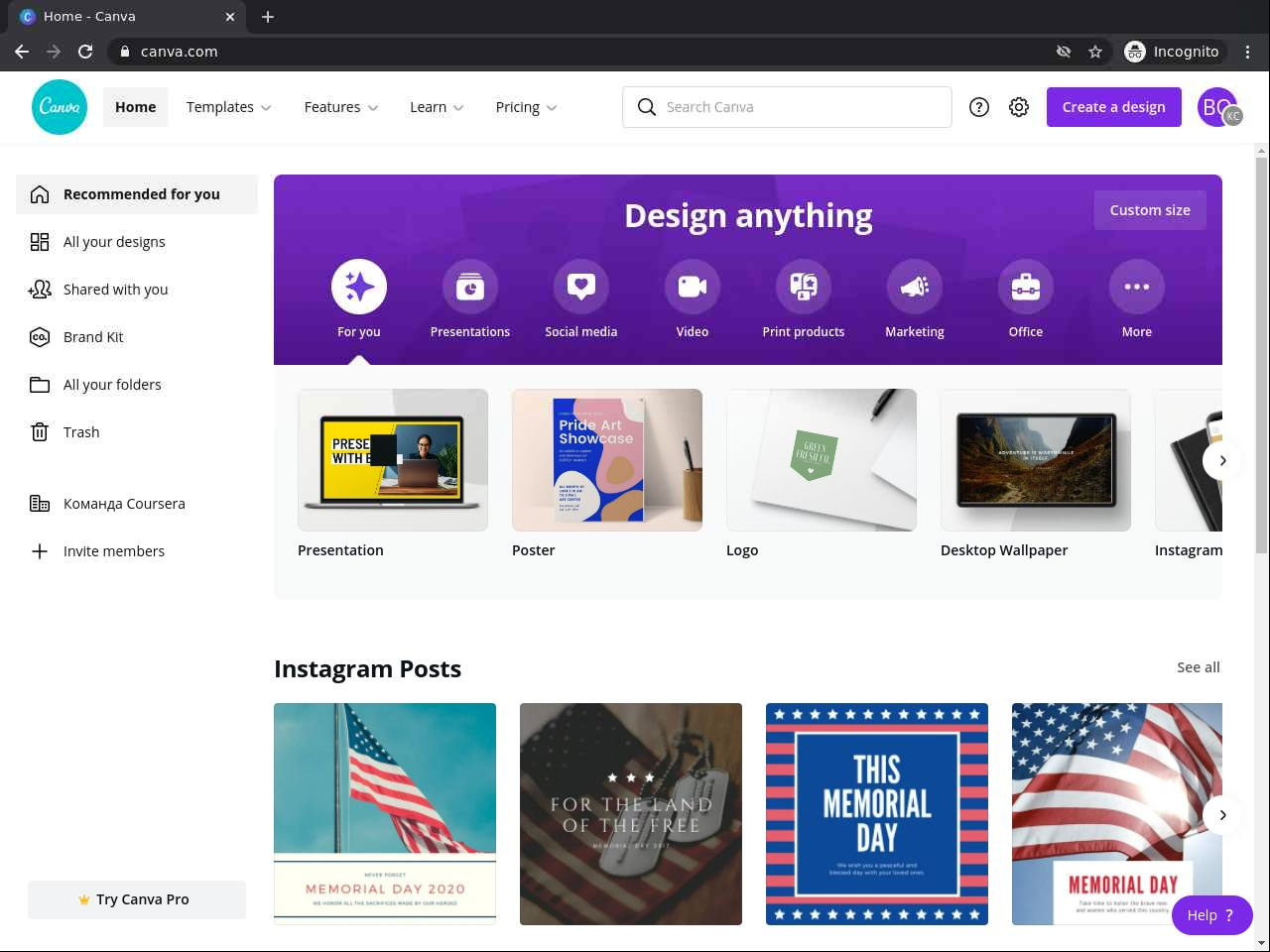Click See all Instagram Posts link
Image resolution: width=1270 pixels, height=952 pixels.
[1199, 667]
